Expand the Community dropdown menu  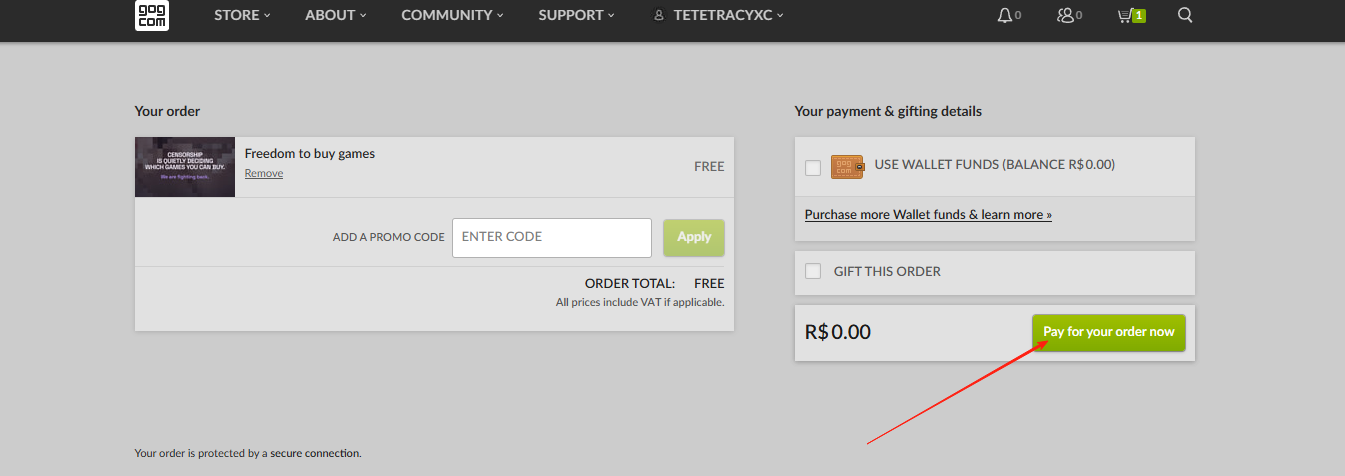pyautogui.click(x=452, y=15)
